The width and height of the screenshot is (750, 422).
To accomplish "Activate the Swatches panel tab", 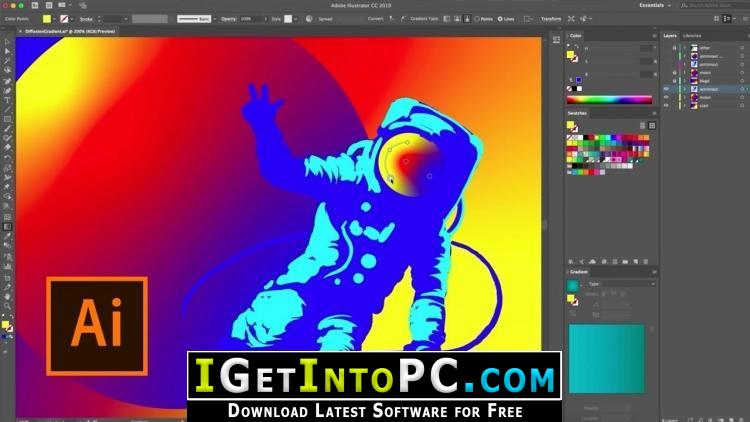I will [x=577, y=113].
